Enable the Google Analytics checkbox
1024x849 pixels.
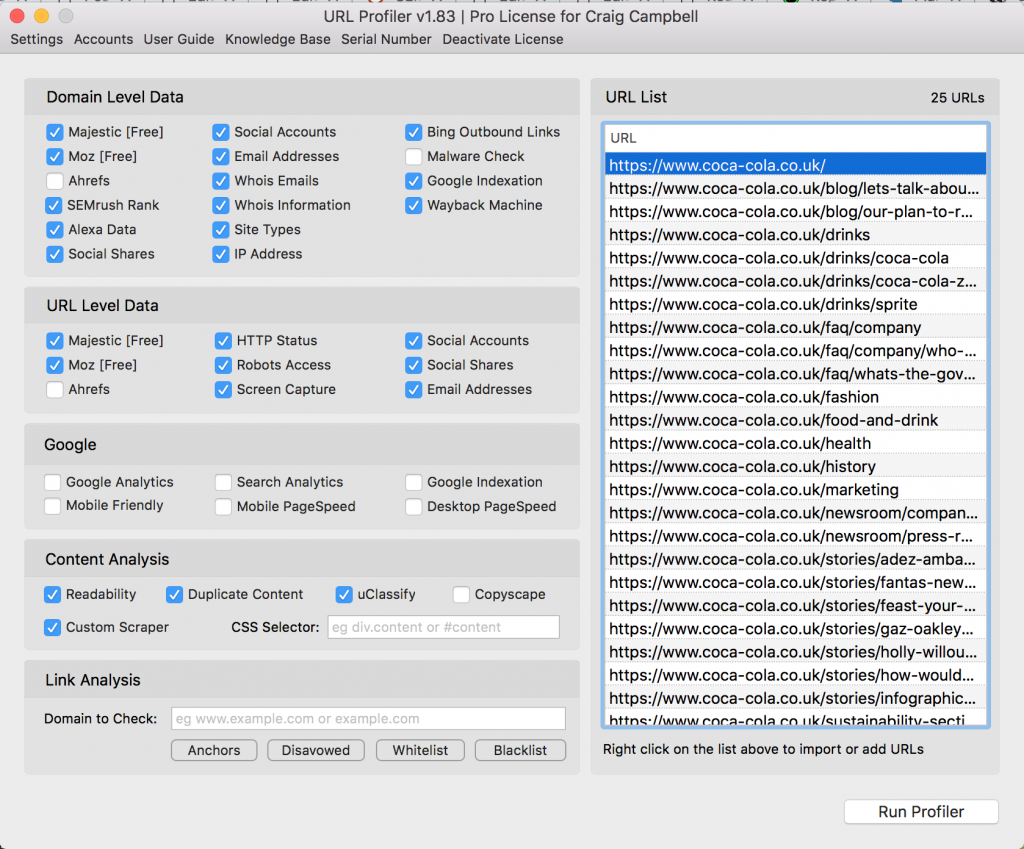point(53,482)
